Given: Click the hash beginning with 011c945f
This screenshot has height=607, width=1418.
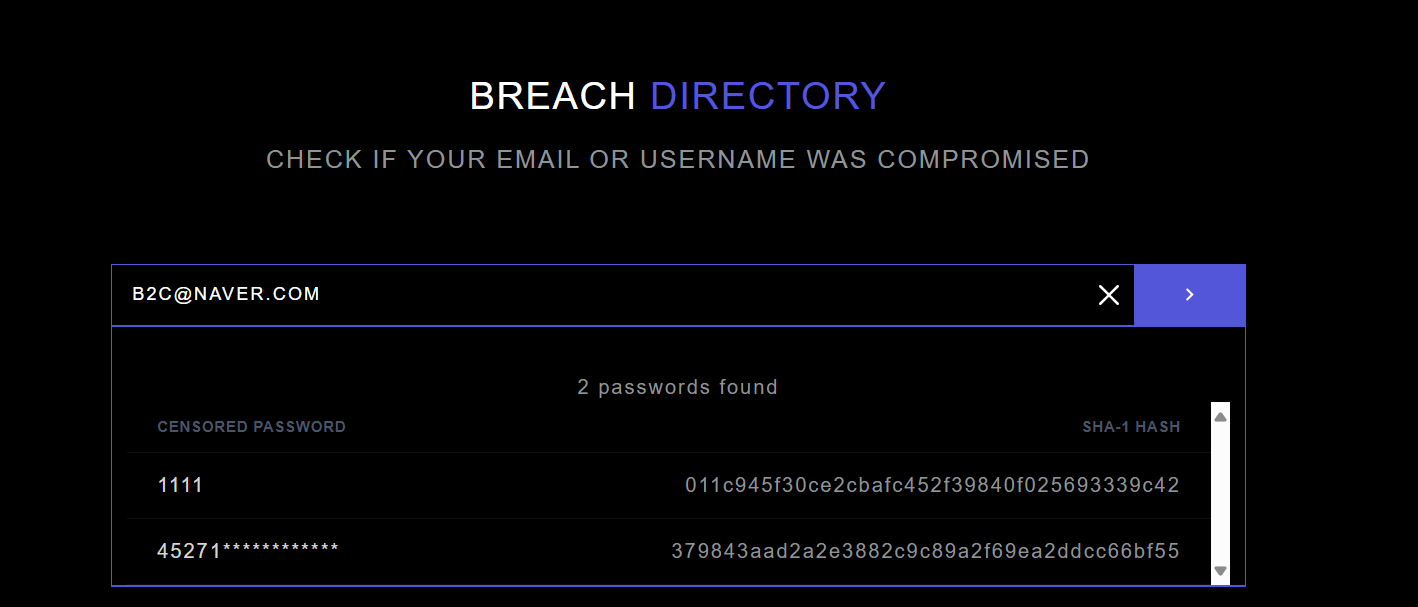Looking at the screenshot, I should click(x=932, y=485).
